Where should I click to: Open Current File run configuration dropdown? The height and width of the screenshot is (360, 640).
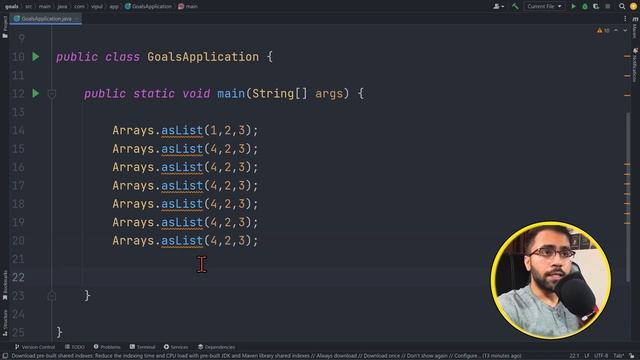pos(544,6)
